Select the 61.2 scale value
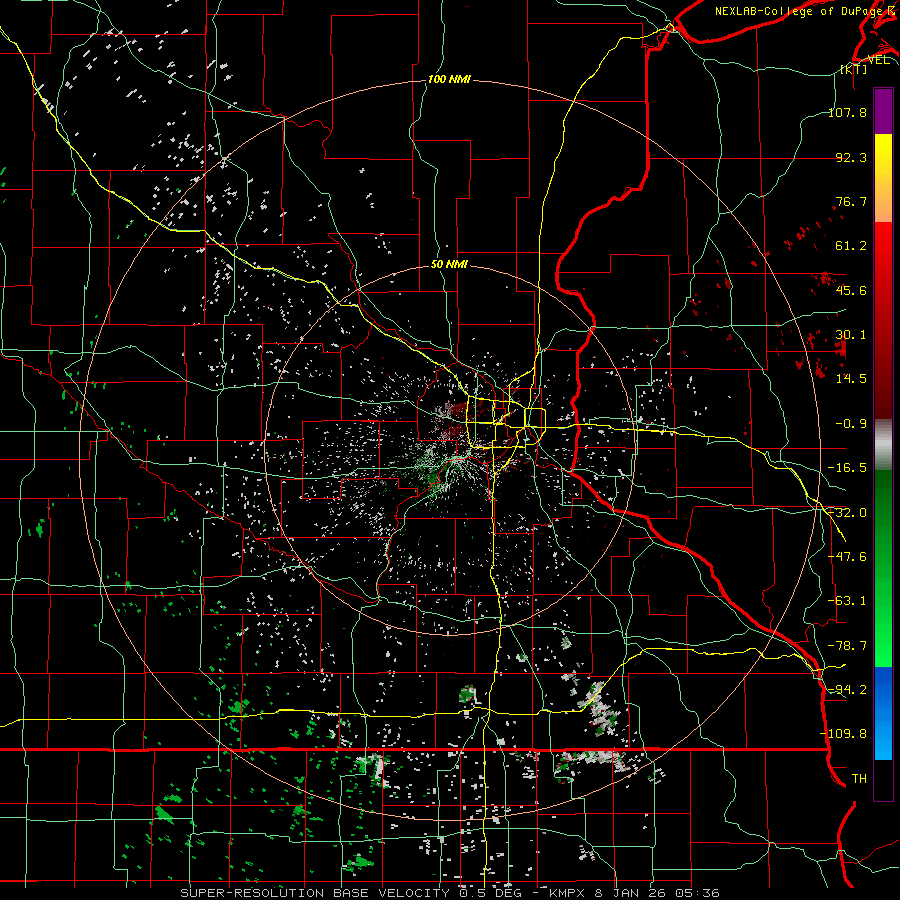 (x=851, y=246)
